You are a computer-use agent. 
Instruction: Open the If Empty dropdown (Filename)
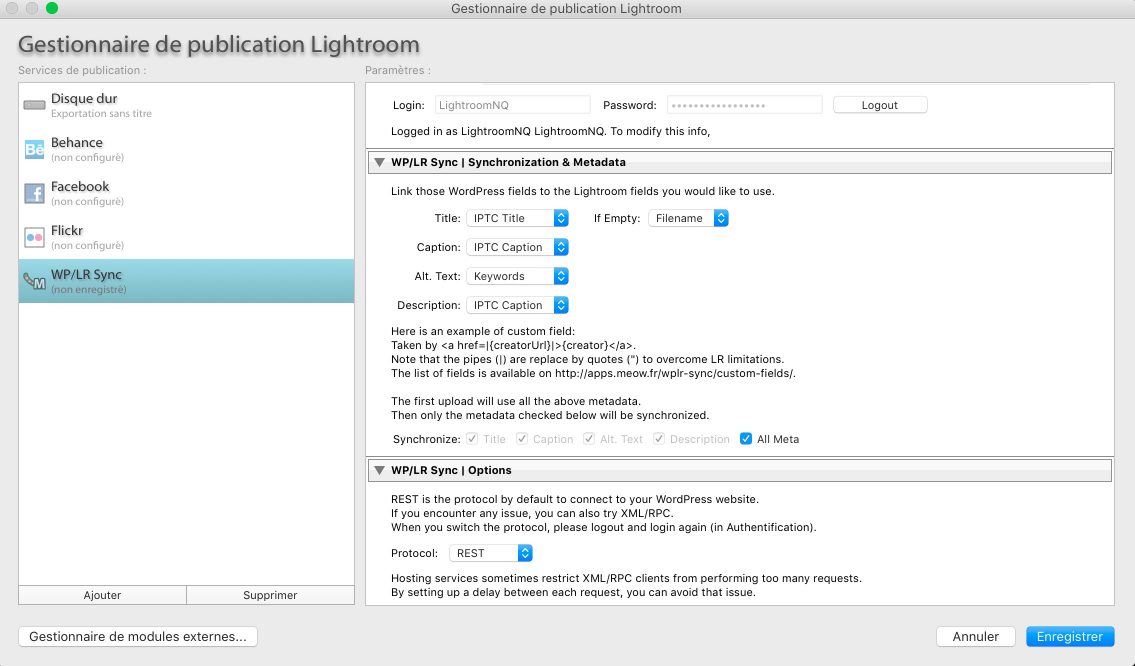pos(688,218)
